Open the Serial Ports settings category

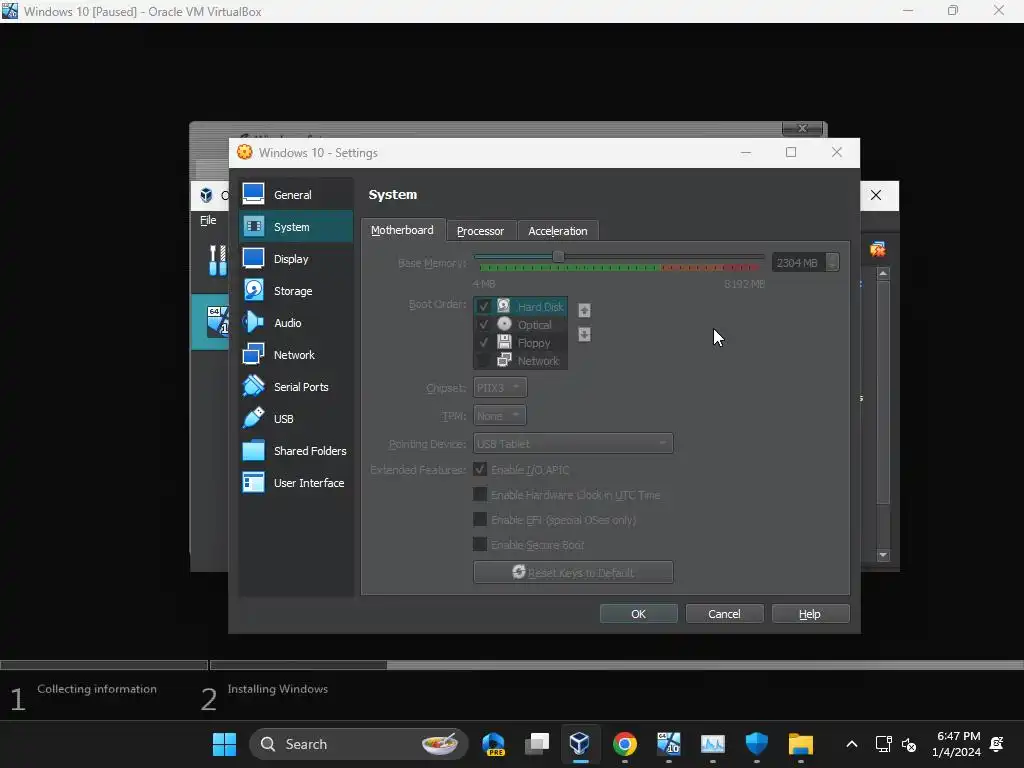(x=296, y=387)
